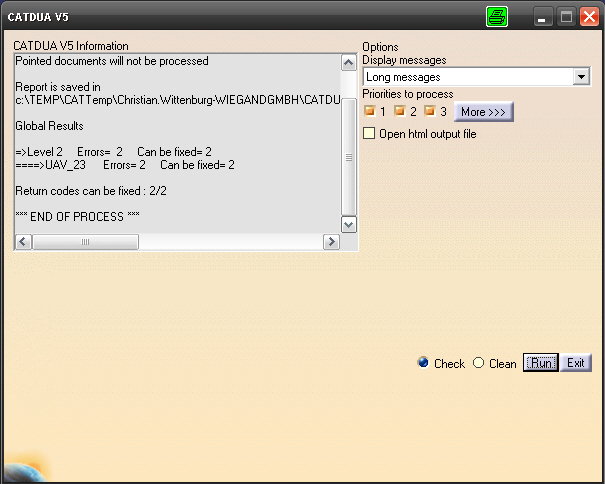Click the "*** END OF PROCESS ***" line
This screenshot has width=605, height=484.
coord(78,217)
